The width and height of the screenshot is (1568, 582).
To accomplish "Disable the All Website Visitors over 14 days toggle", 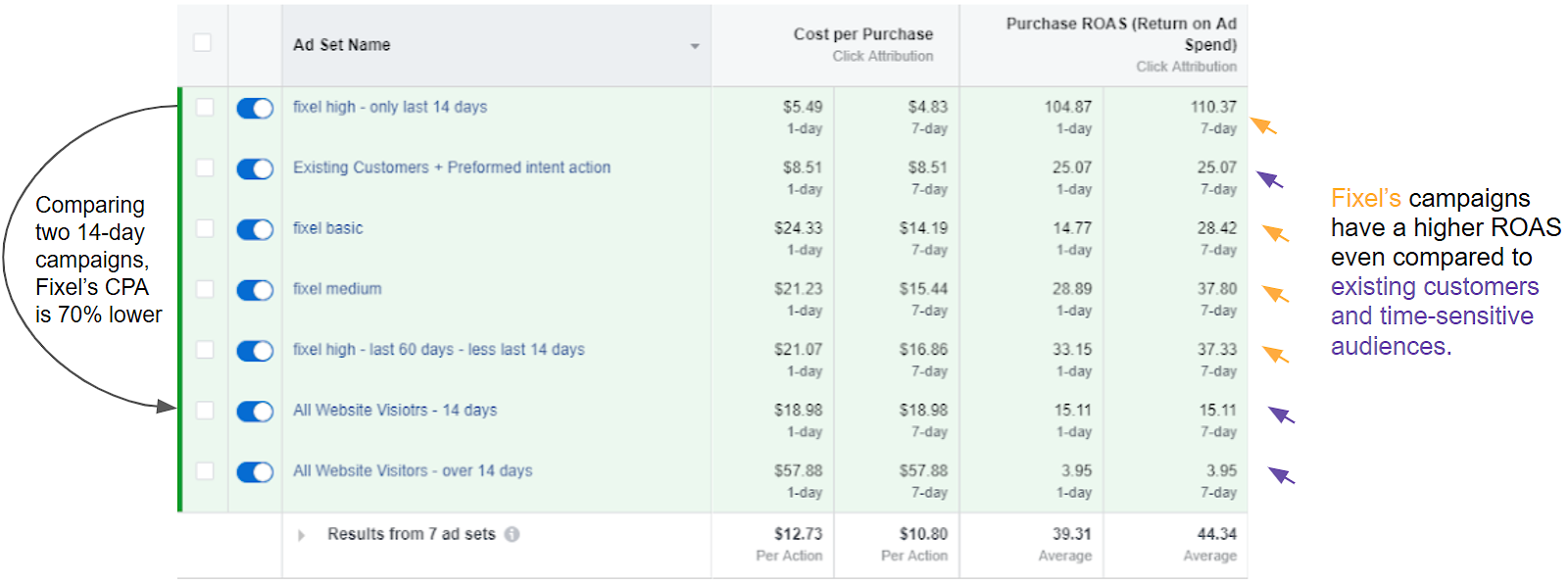I will click(255, 472).
